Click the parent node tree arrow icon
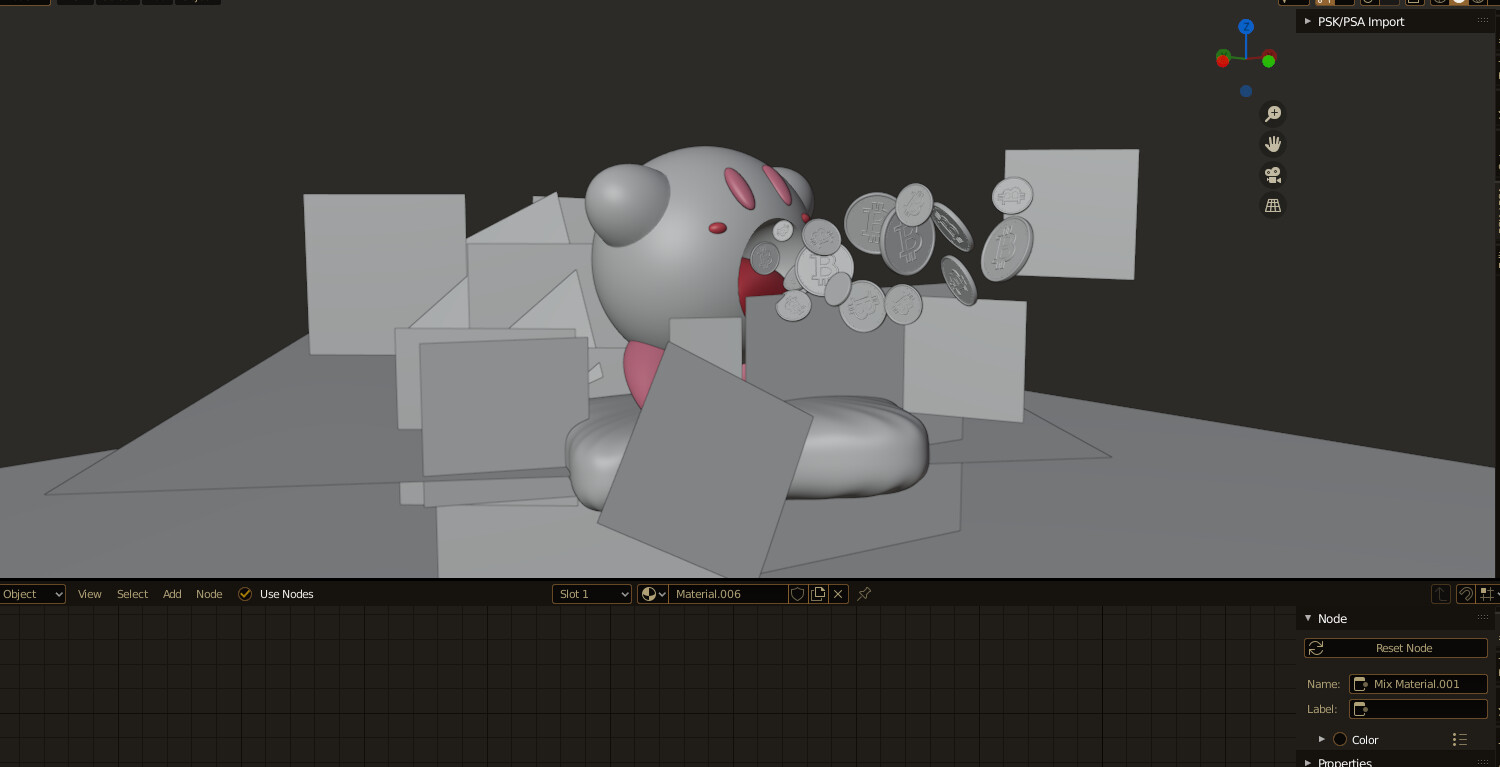 1440,593
